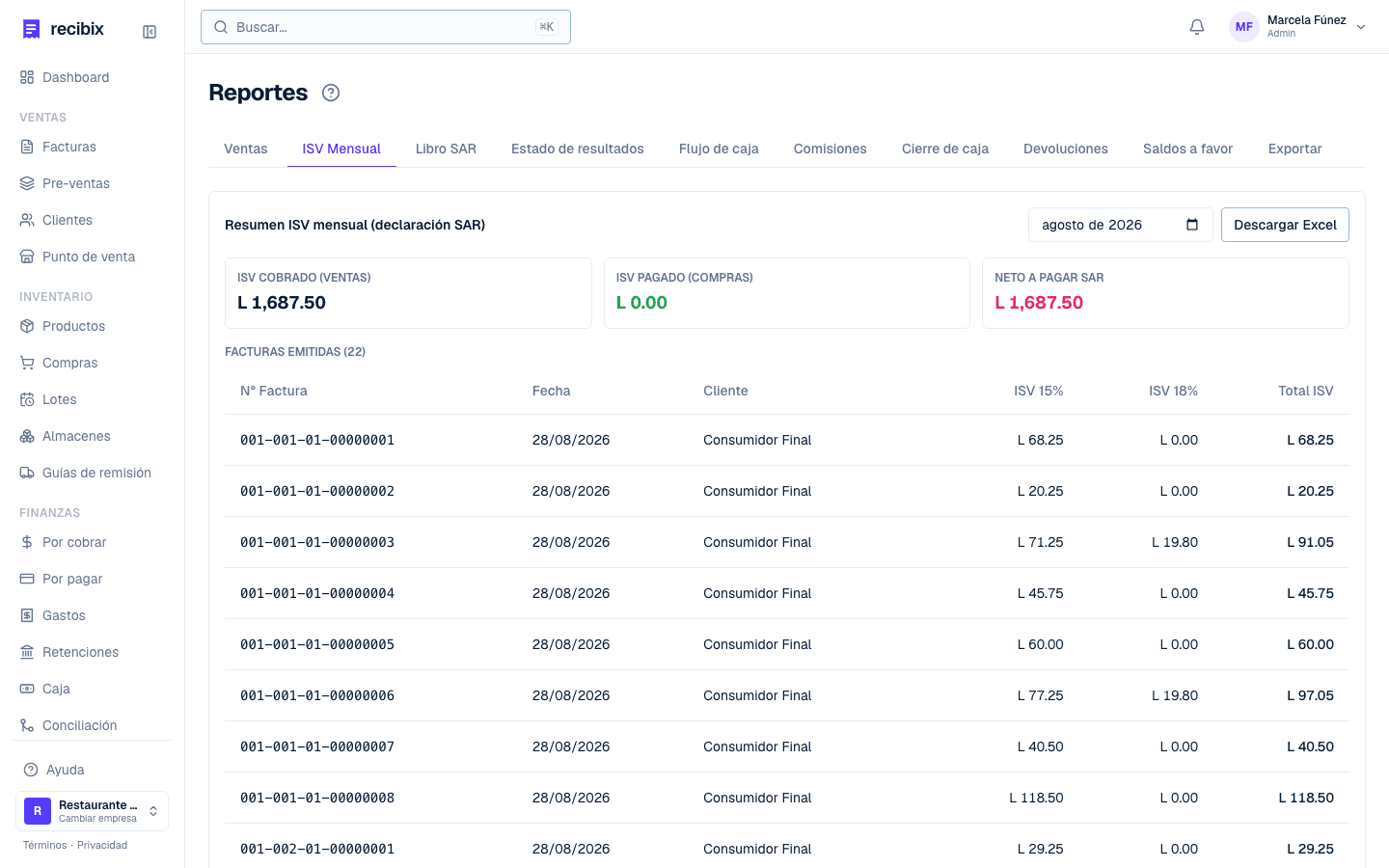Viewport: 1389px width, 868px height.
Task: Open Lotes calendar icon
Action: pos(27,399)
